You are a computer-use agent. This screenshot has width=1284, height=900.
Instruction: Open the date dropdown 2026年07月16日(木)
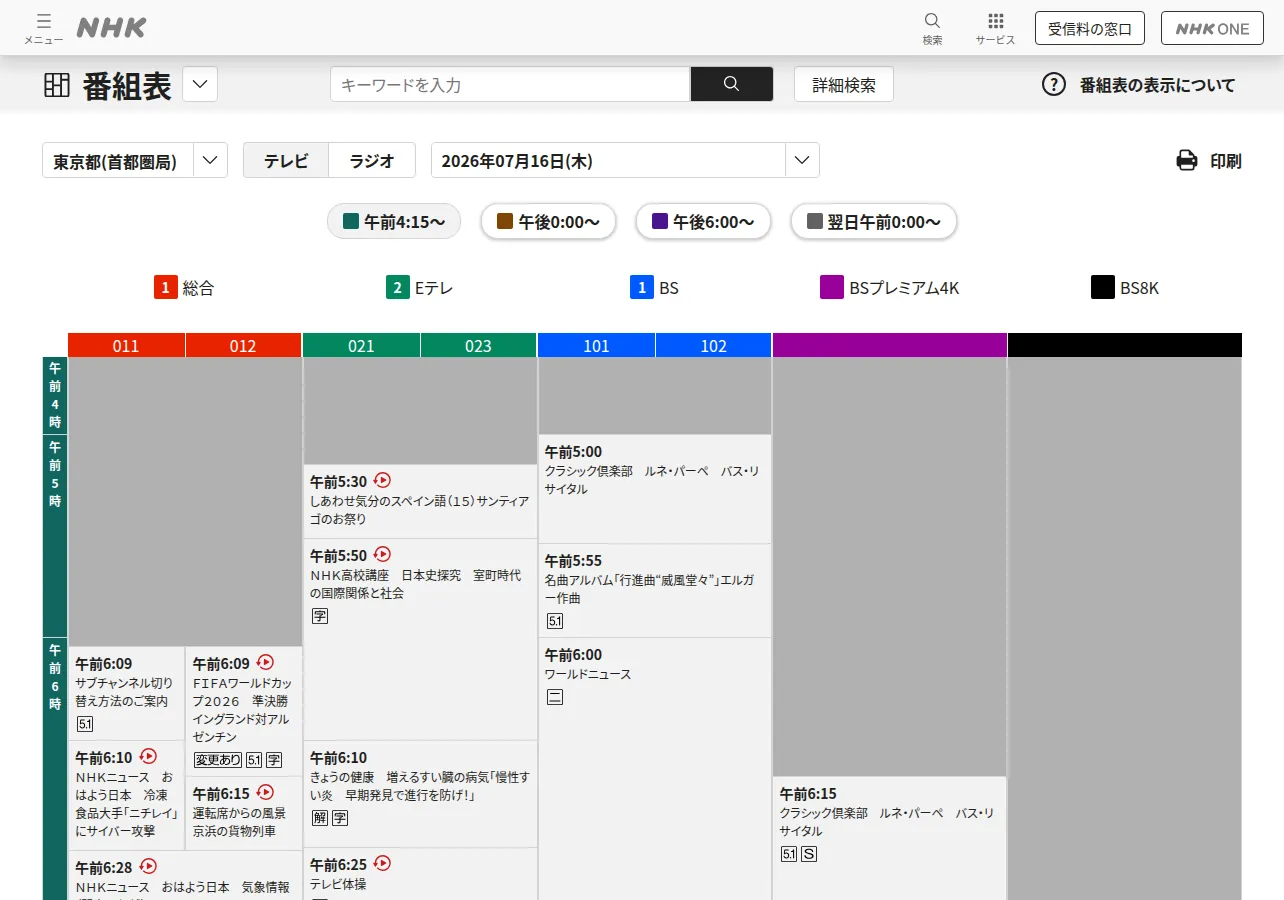[x=625, y=160]
